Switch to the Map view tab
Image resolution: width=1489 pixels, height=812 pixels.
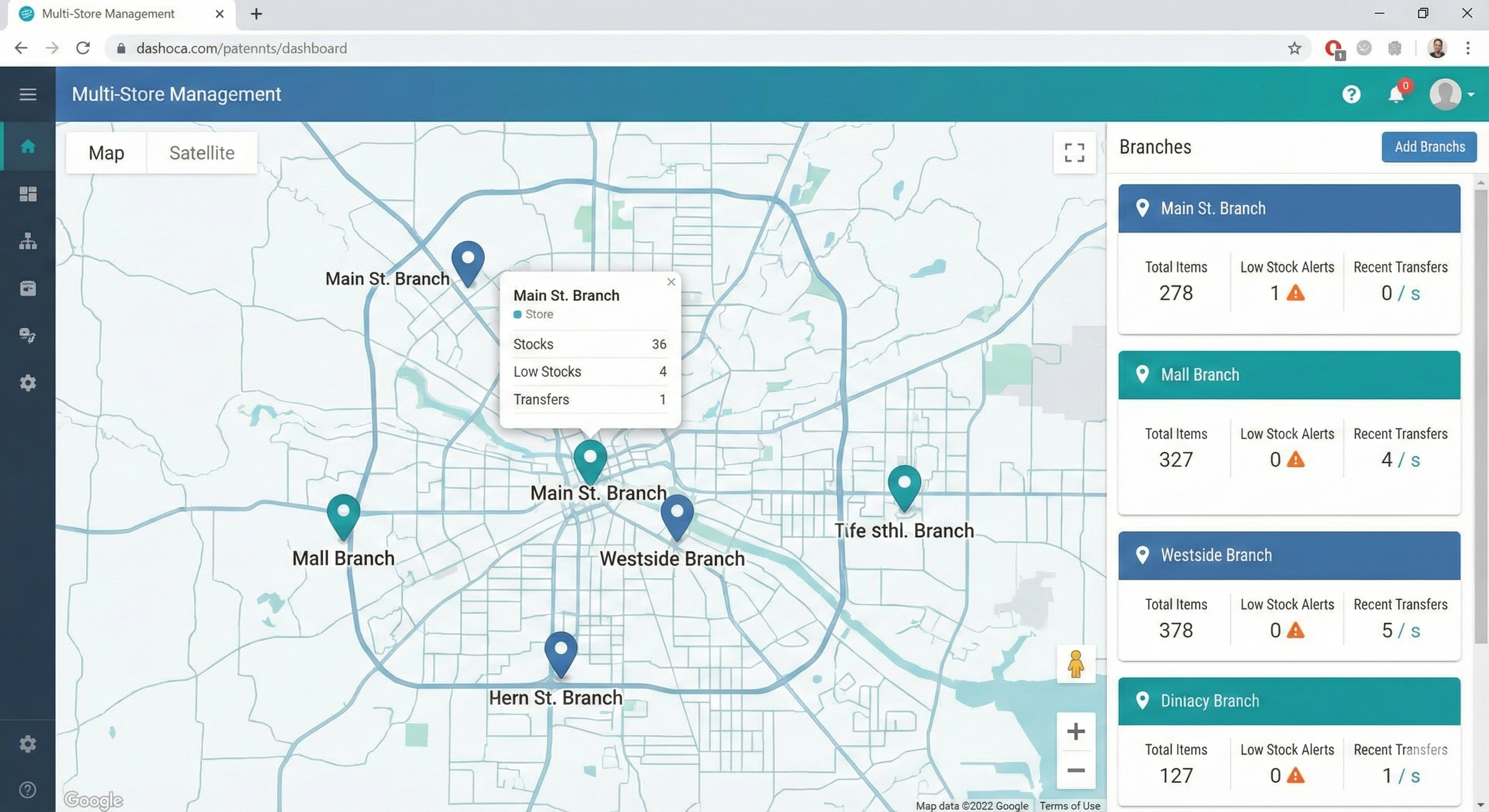coord(106,153)
